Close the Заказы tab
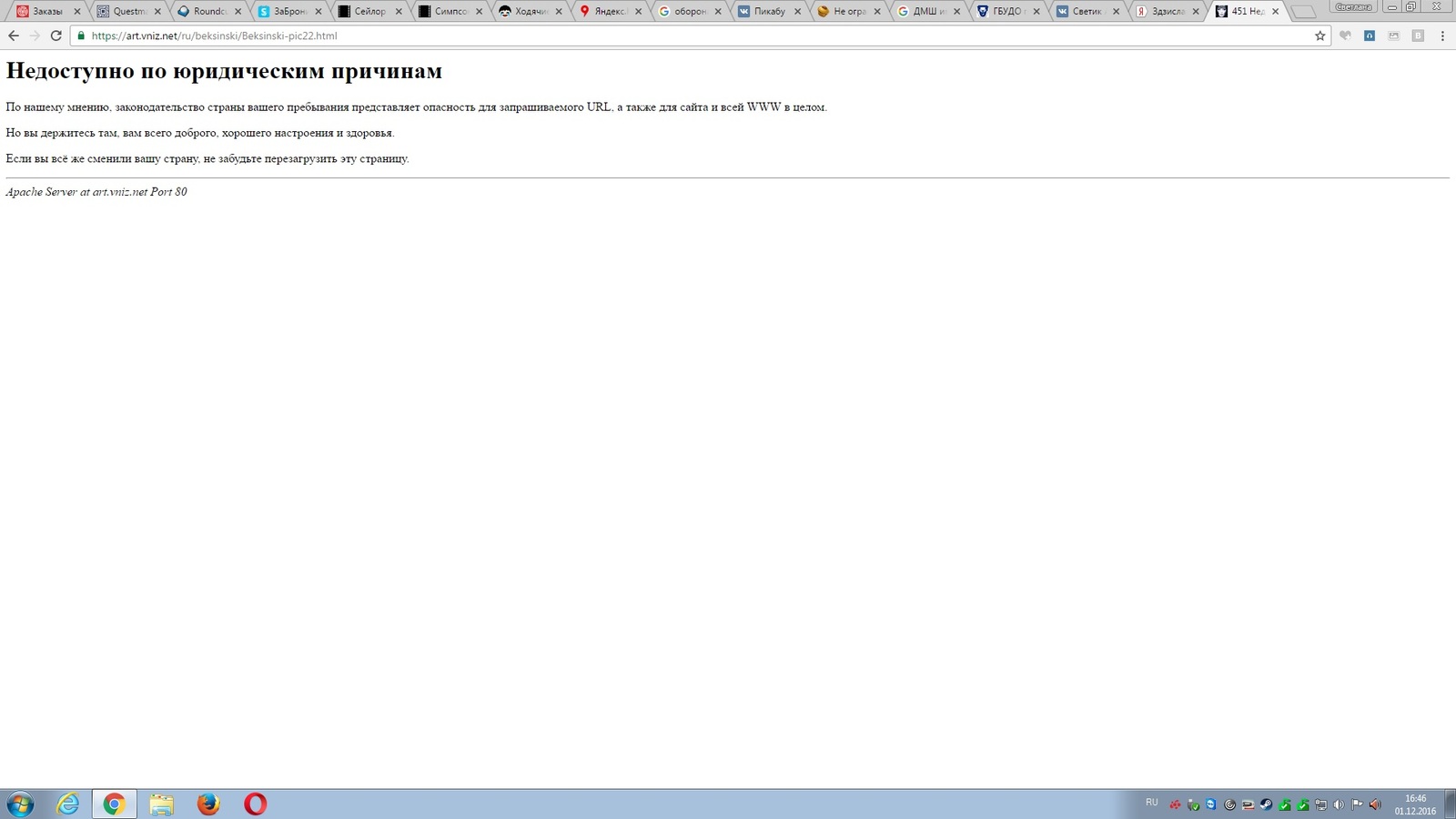The image size is (1456, 819). coord(77,11)
